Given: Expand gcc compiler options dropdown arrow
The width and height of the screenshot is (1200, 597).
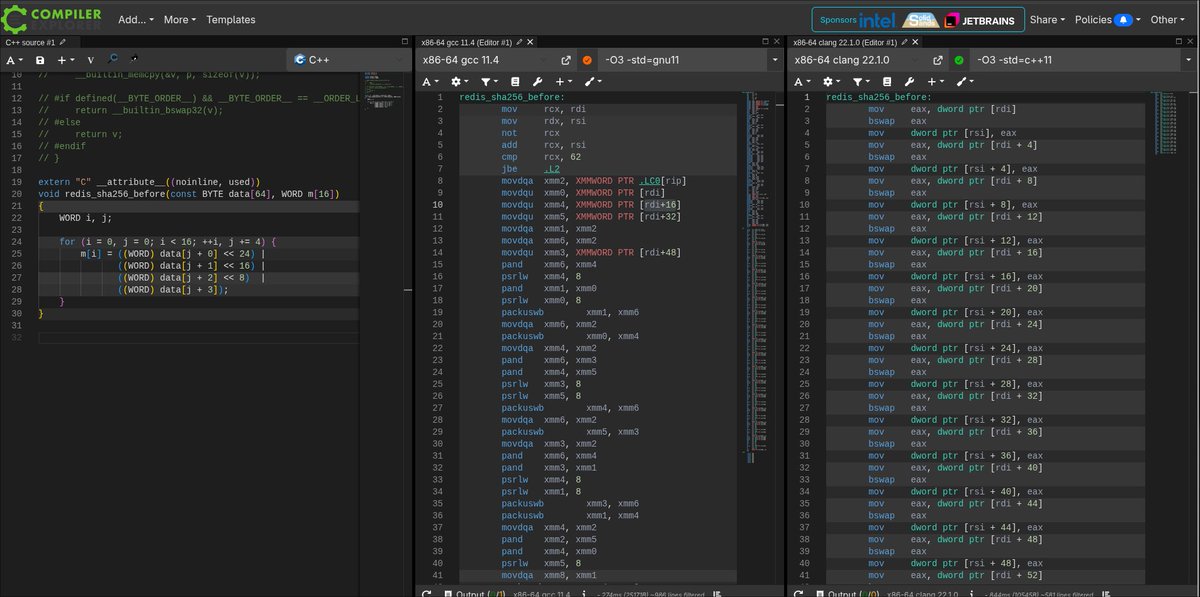Looking at the screenshot, I should coord(775,60).
